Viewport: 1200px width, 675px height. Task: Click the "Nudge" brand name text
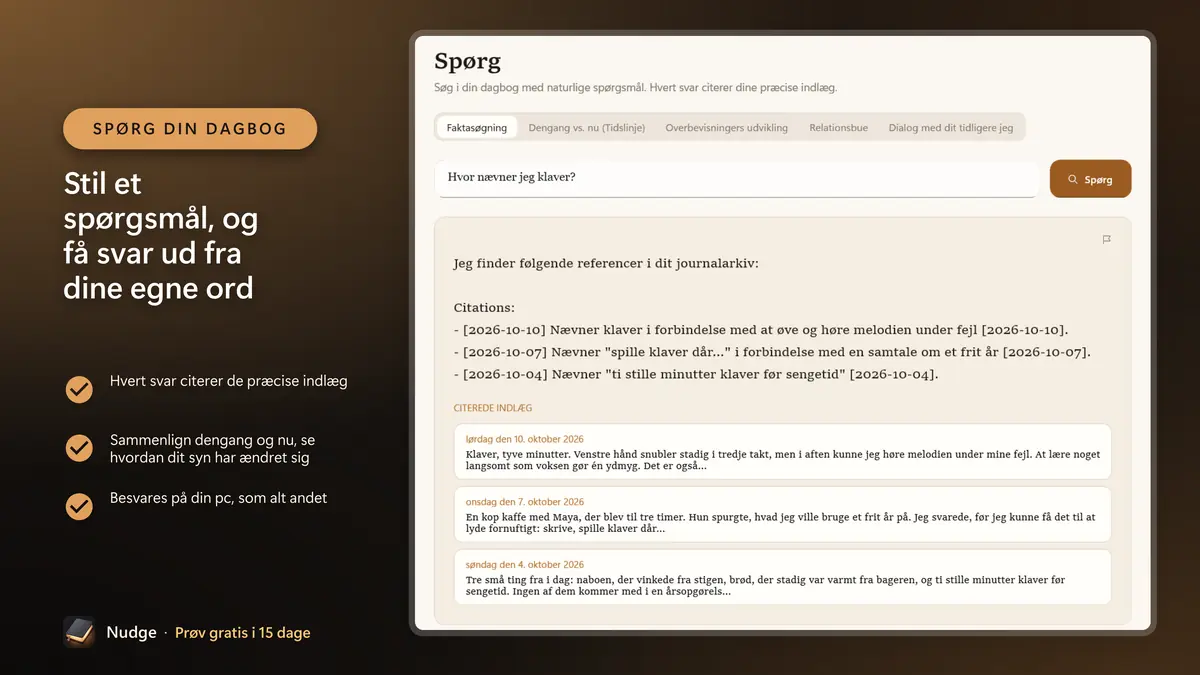click(x=132, y=633)
